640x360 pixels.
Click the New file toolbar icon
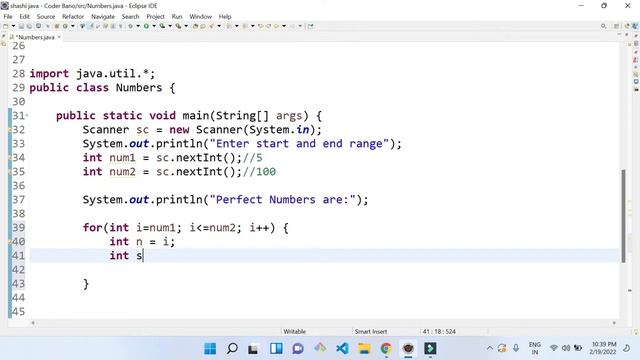(x=6, y=26)
